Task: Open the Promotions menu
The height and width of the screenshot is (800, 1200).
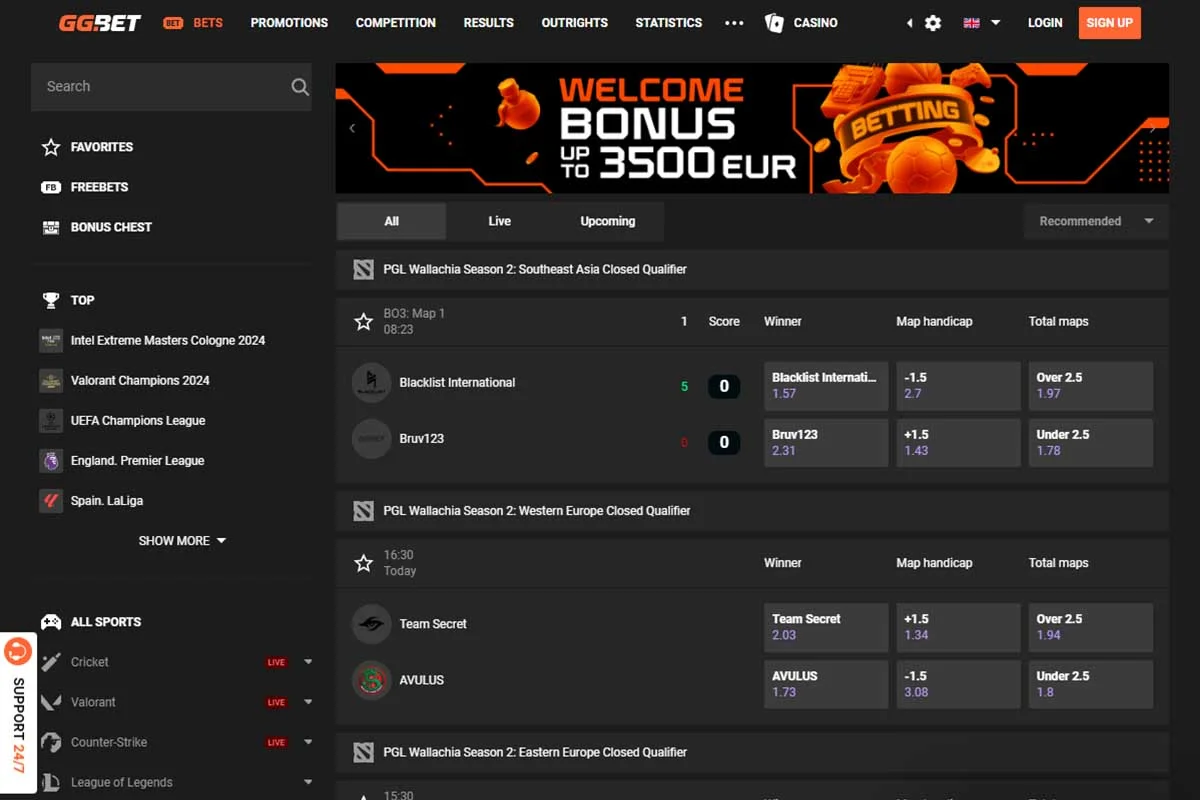Action: point(289,22)
